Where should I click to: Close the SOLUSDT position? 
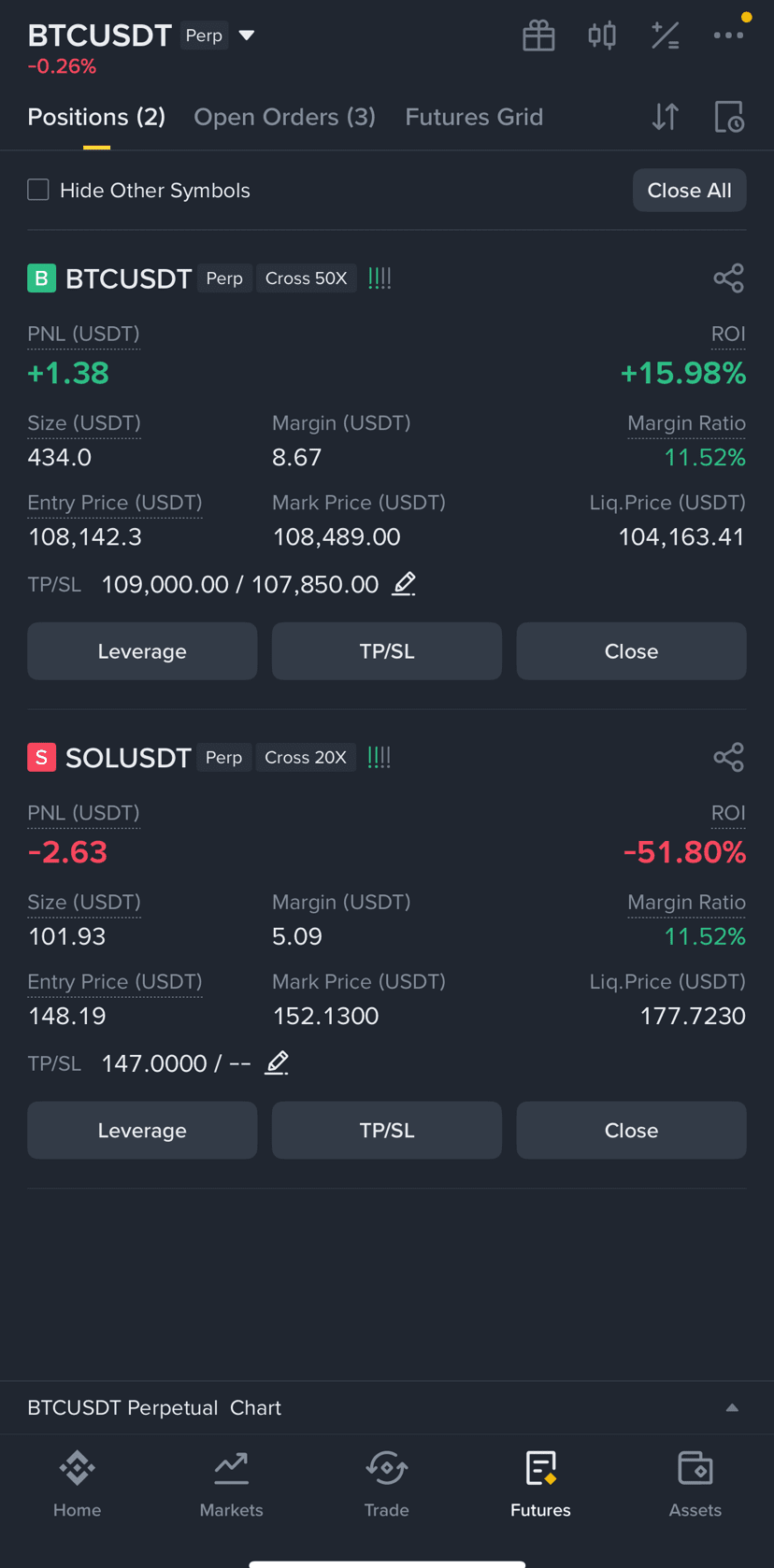coord(632,1131)
